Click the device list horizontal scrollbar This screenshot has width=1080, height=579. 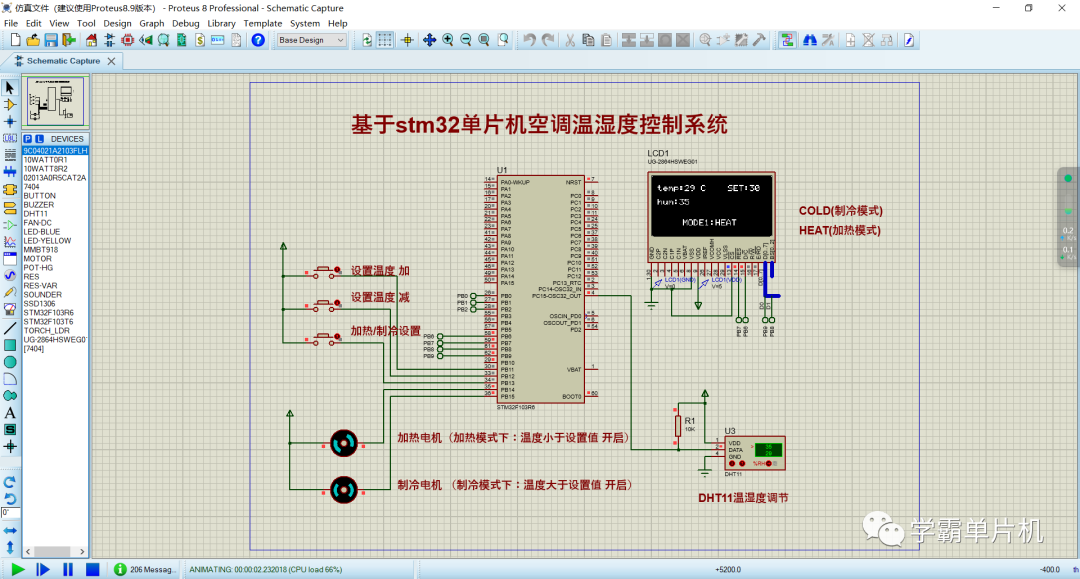tap(55, 551)
